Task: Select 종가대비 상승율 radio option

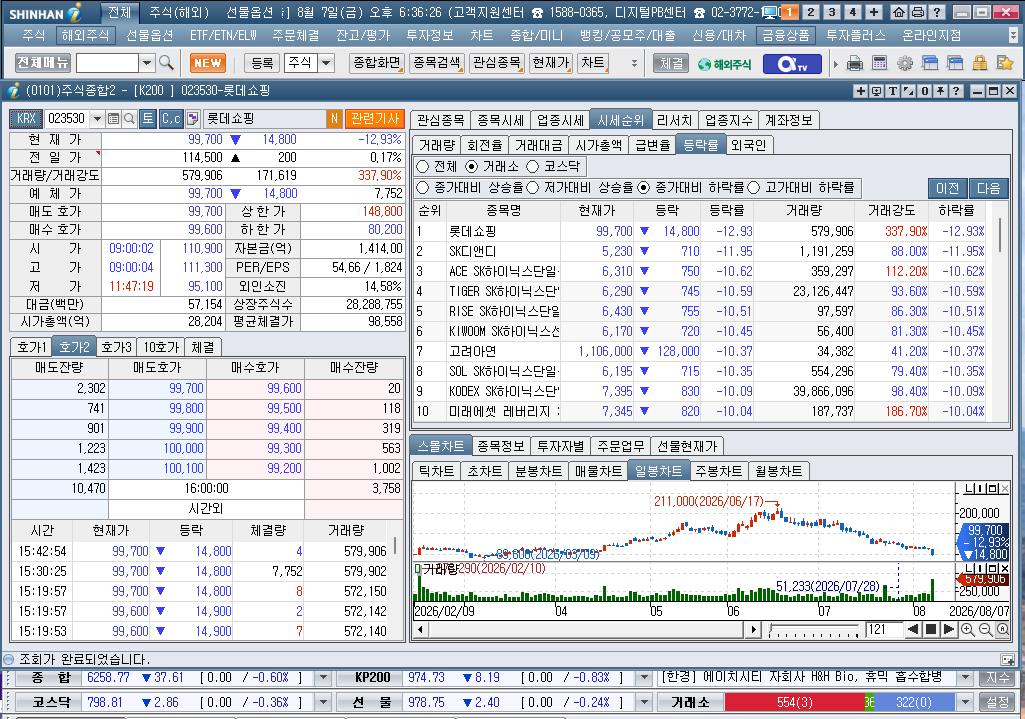Action: click(x=422, y=188)
